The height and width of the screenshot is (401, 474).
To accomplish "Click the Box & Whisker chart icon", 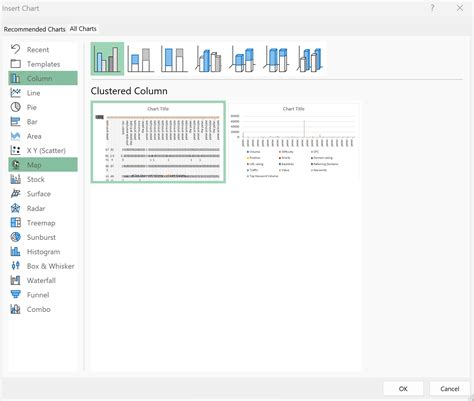I will 15,266.
